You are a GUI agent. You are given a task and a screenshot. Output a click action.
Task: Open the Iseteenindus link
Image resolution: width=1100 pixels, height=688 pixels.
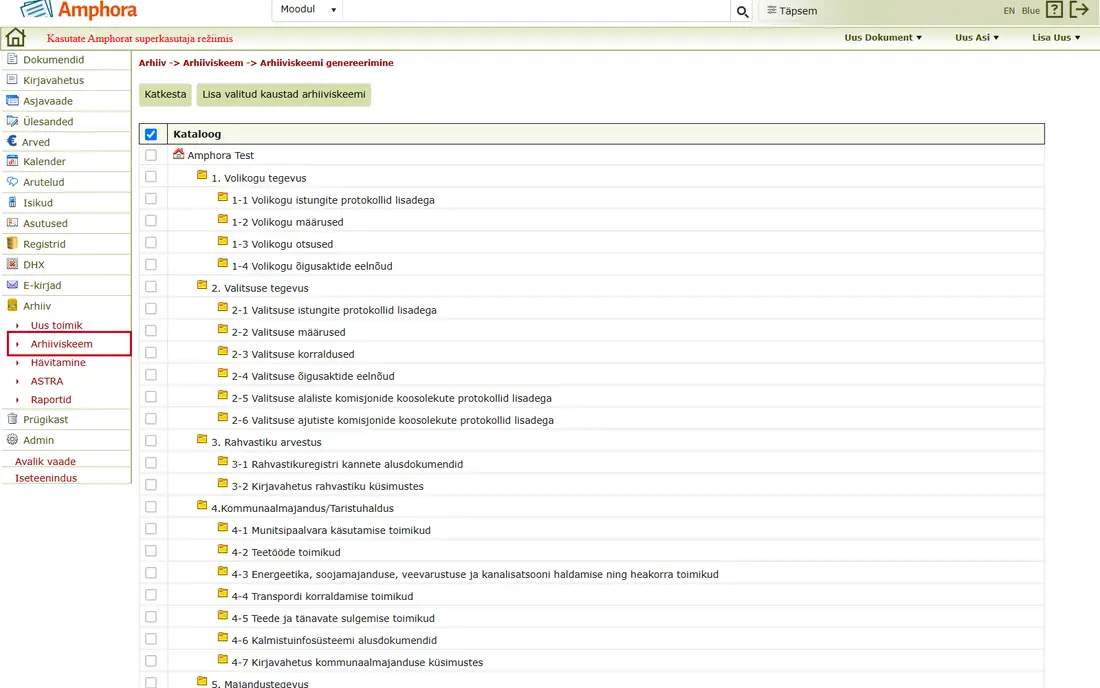46,478
